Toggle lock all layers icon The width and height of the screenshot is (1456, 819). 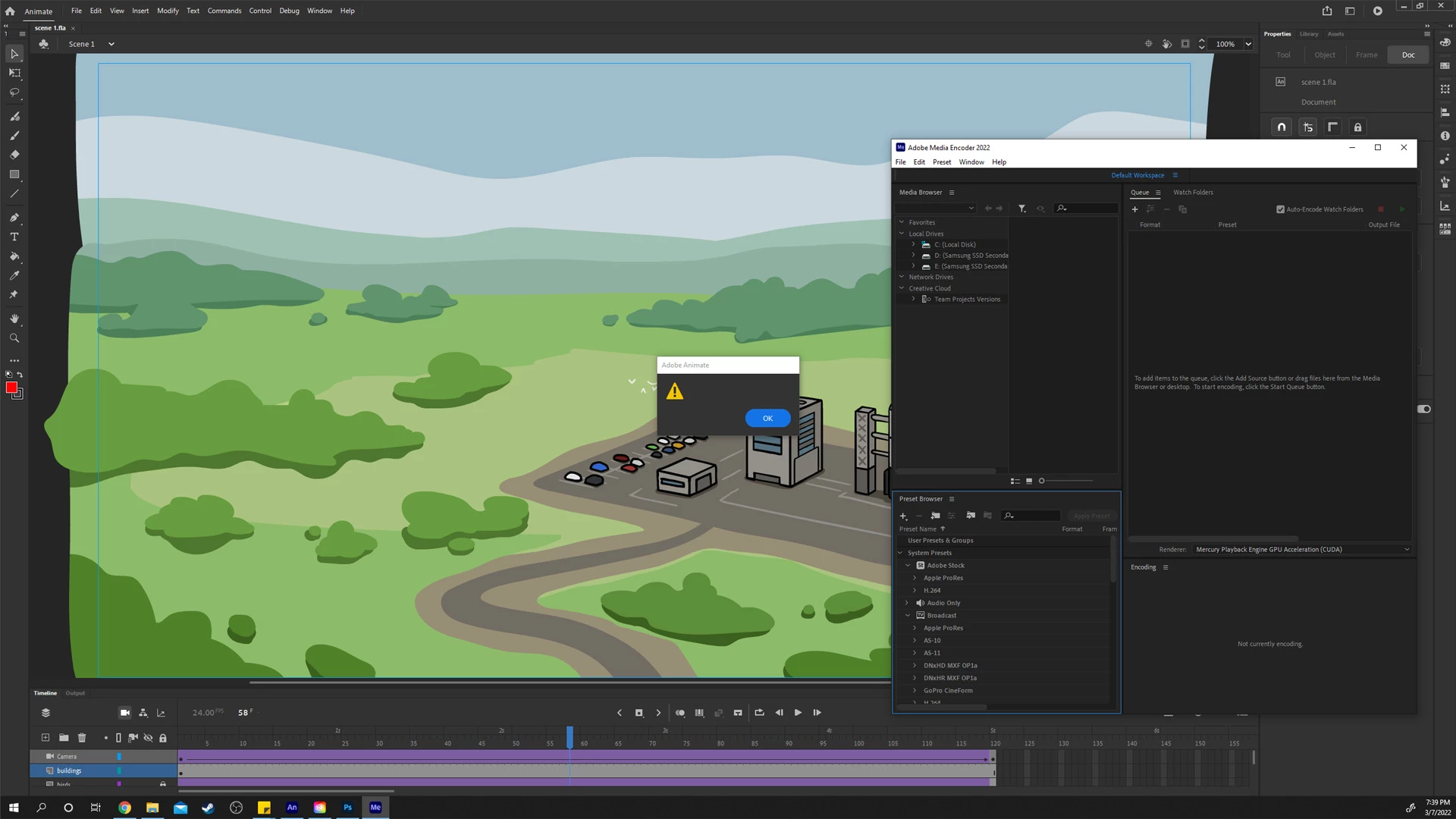pyautogui.click(x=163, y=738)
